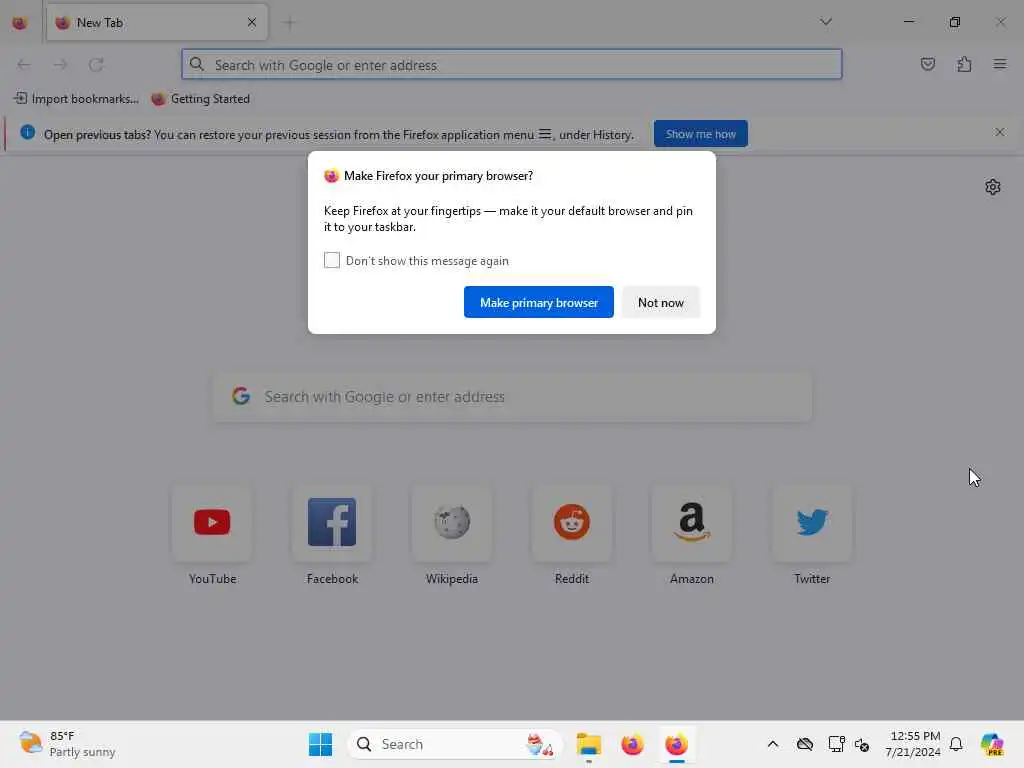Viewport: 1024px width, 768px height.
Task: Open the clock showing 12:55 PM
Action: (x=912, y=744)
